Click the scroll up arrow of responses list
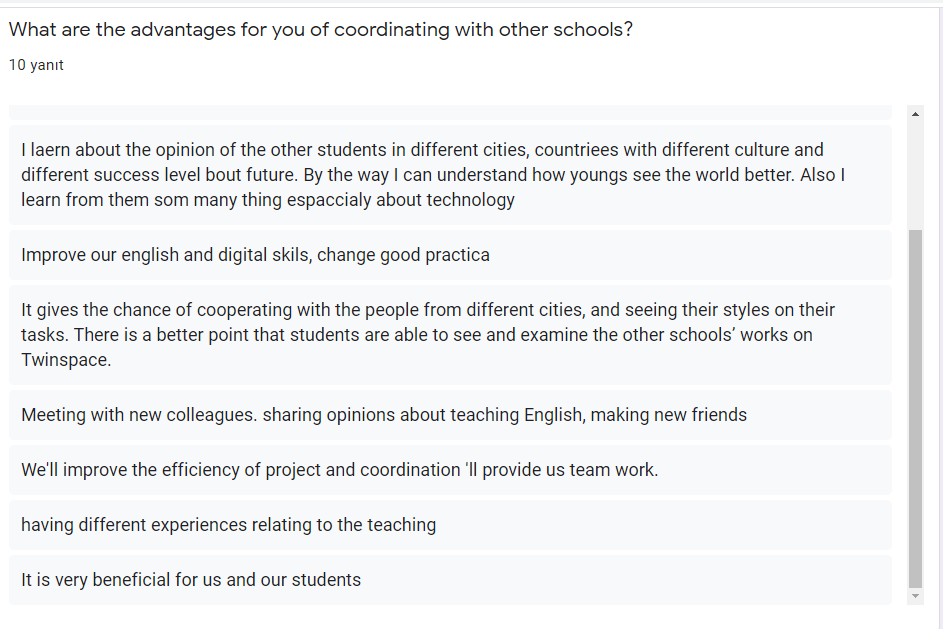Viewport: 943px width, 629px height. (916, 114)
